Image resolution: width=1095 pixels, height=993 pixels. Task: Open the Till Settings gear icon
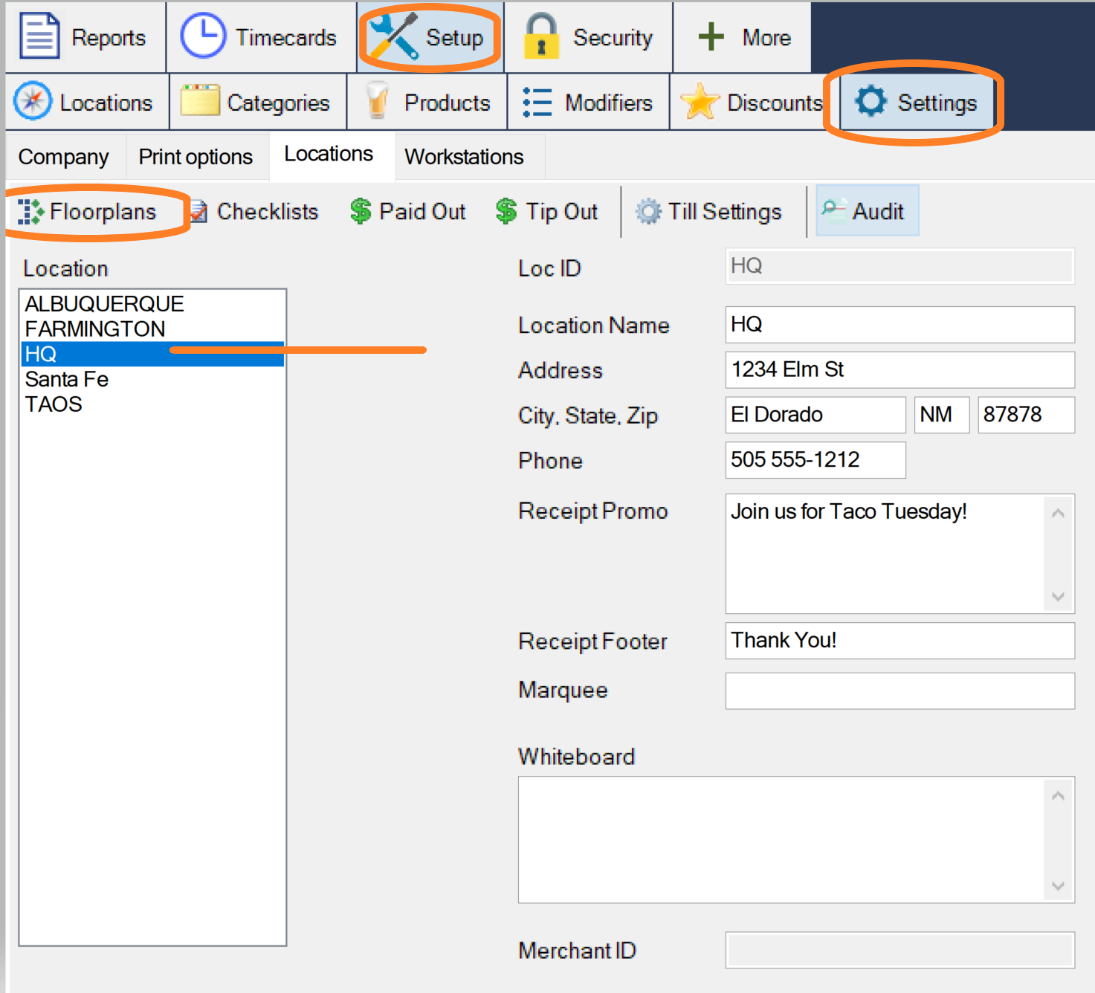pyautogui.click(x=648, y=211)
